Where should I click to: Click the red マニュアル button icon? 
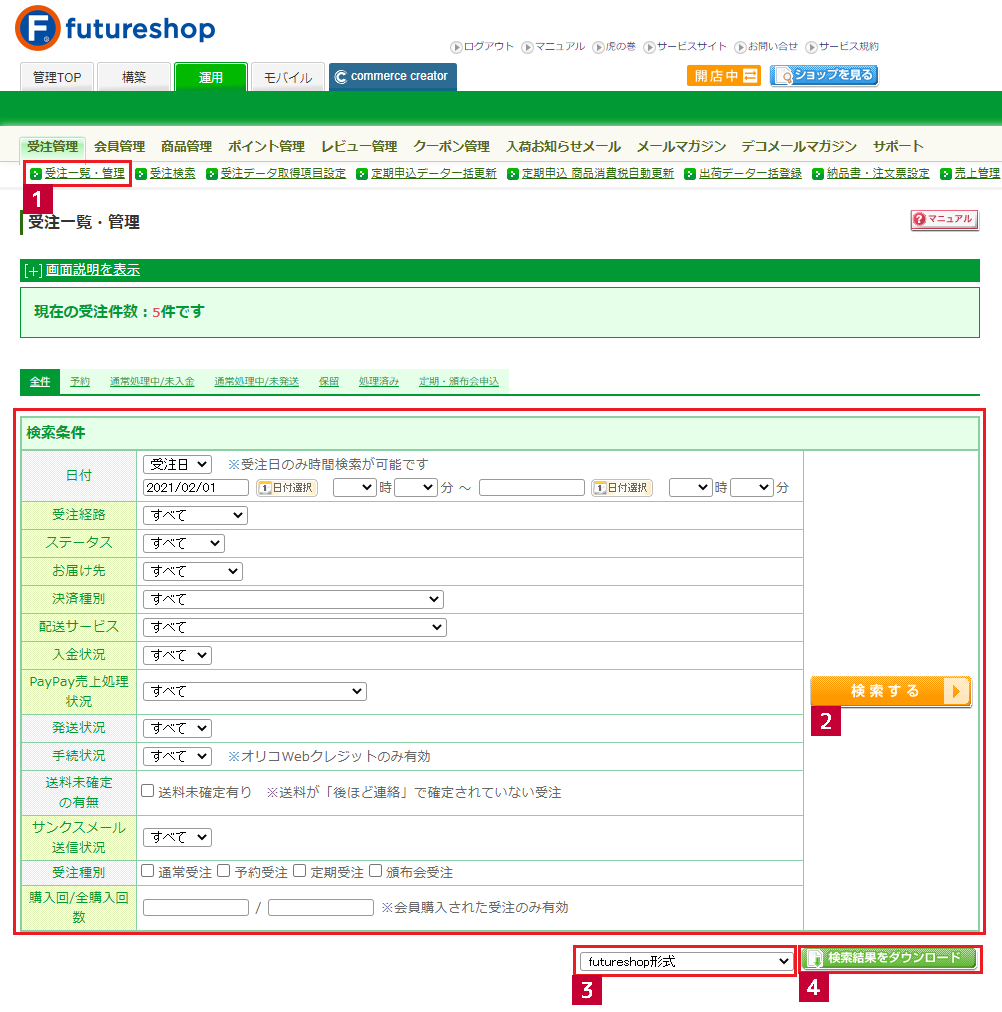[944, 220]
